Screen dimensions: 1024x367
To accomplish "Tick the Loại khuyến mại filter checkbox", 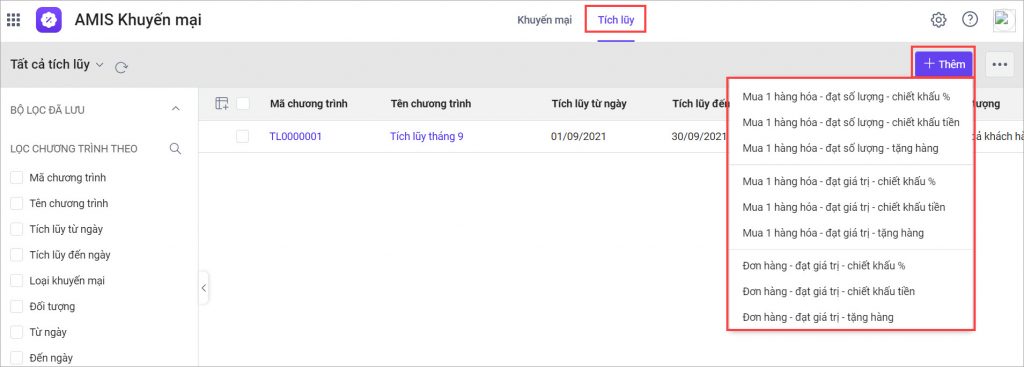I will (17, 281).
